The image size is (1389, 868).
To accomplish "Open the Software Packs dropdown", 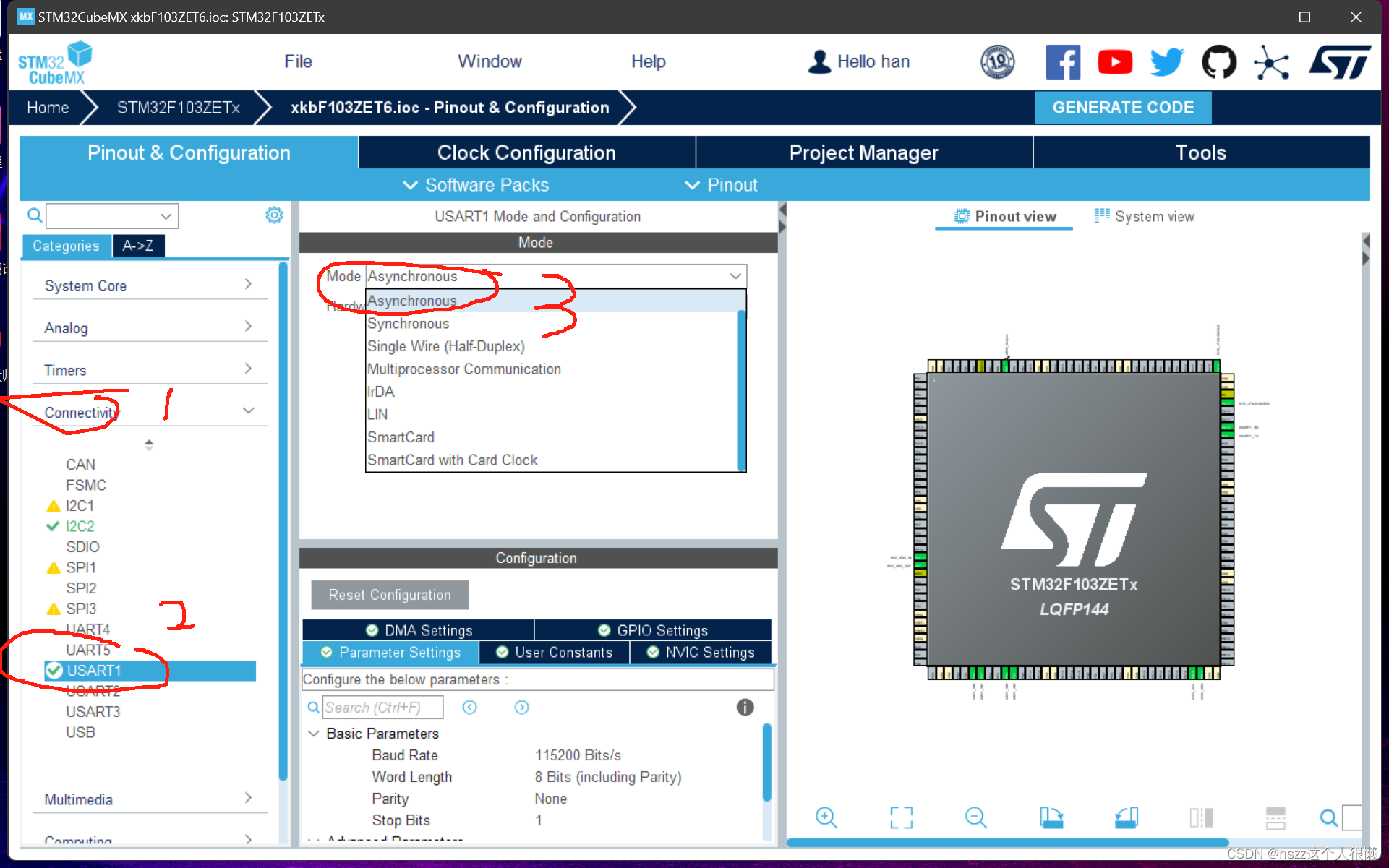I will tap(476, 185).
